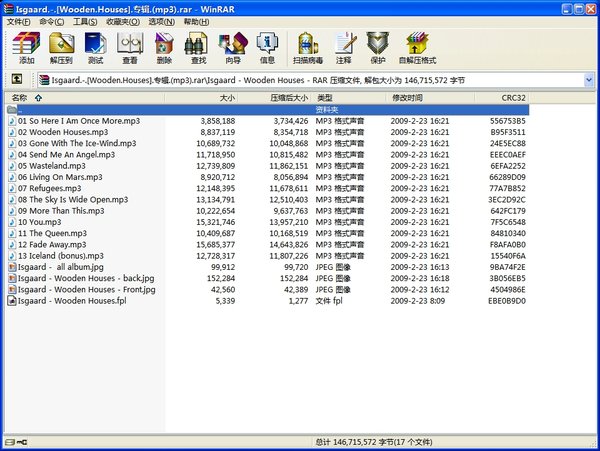Click the View (查看) book icon

pos(130,48)
